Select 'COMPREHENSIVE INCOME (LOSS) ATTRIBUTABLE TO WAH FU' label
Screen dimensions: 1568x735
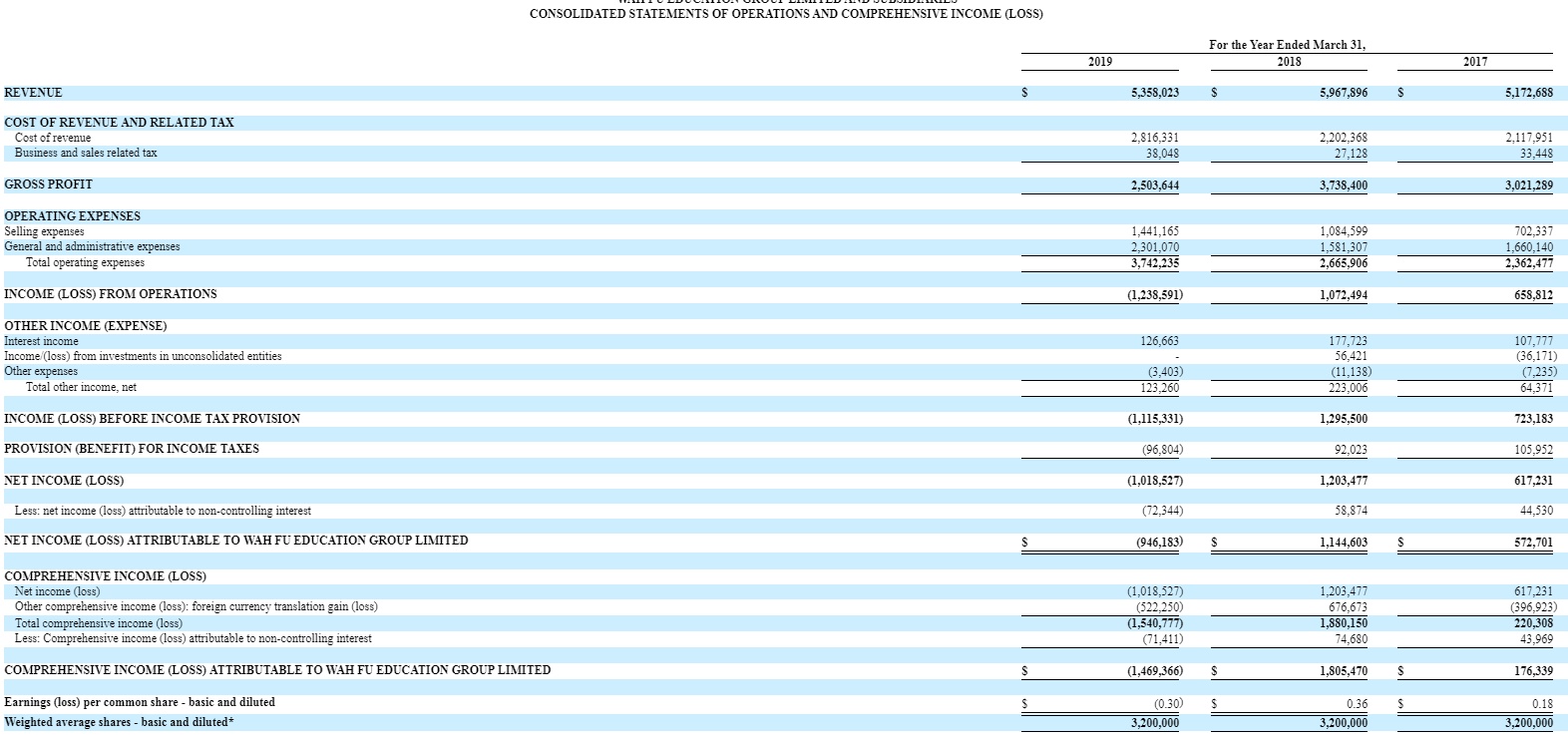click(x=277, y=670)
